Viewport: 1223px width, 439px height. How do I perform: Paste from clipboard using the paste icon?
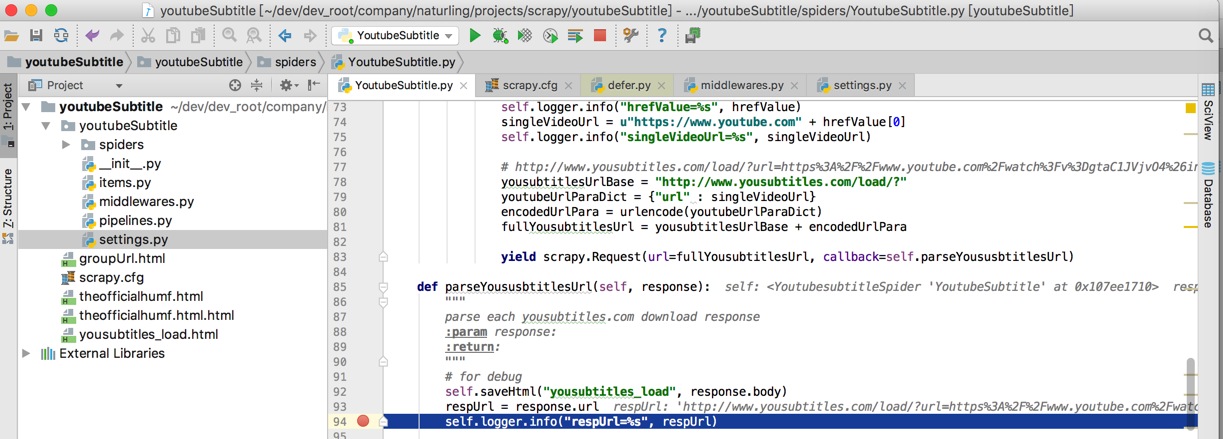tap(198, 36)
